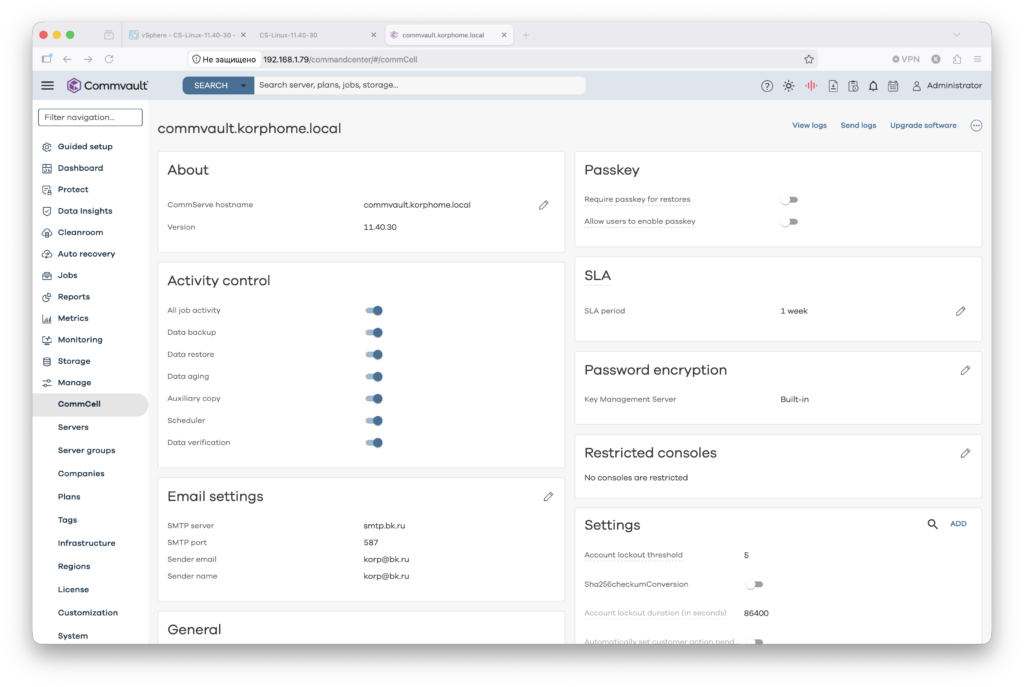Go to Dashboard in sidebar

click(80, 168)
